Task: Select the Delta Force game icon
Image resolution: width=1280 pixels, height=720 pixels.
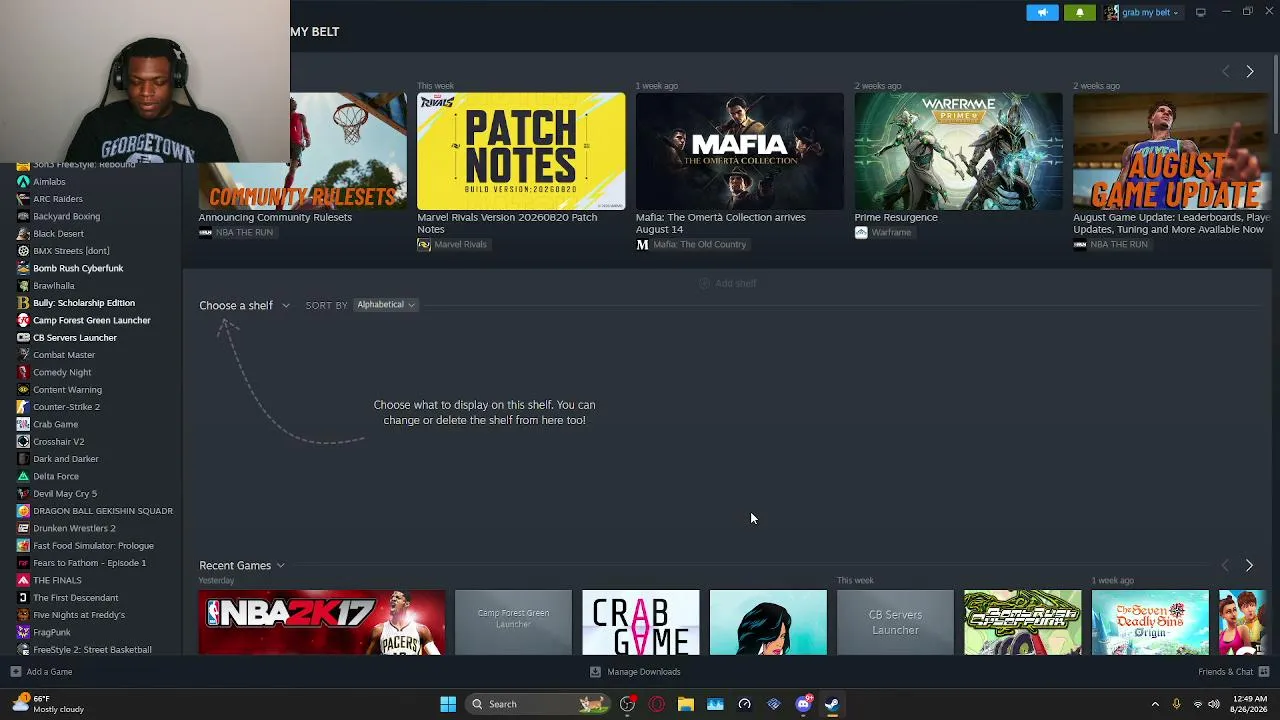Action: pos(23,476)
